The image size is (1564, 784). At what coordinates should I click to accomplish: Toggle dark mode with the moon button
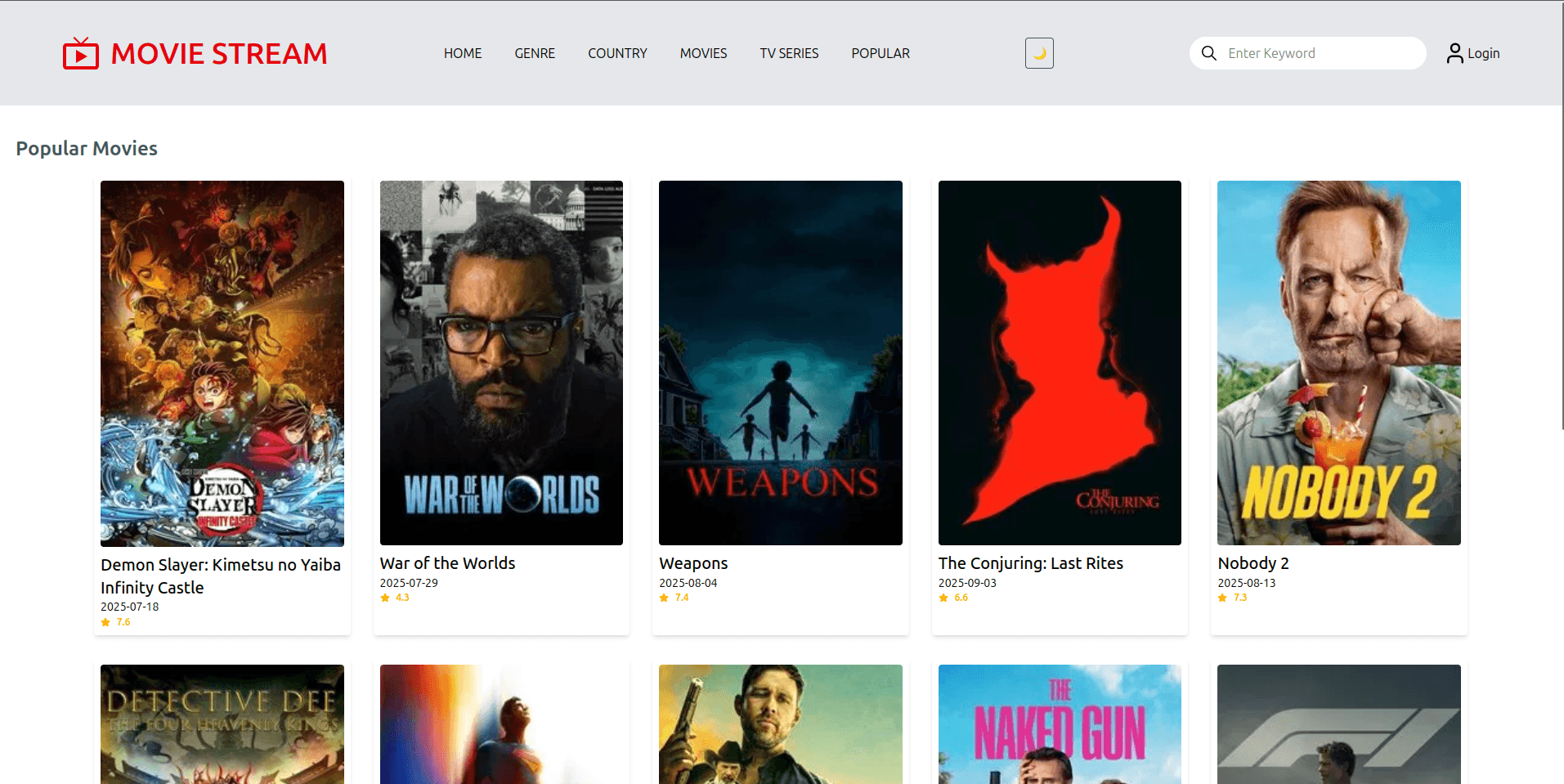tap(1039, 53)
